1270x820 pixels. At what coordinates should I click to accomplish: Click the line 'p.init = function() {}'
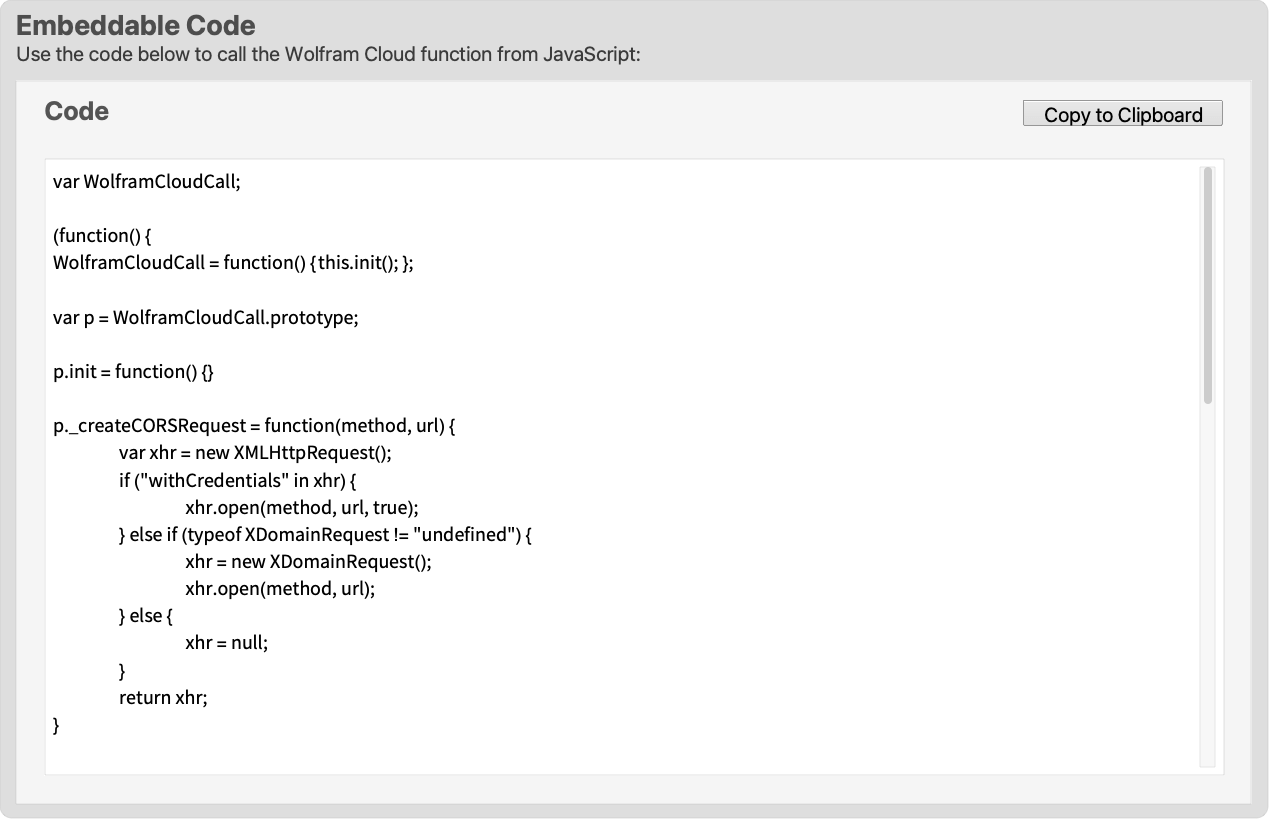pos(131,371)
